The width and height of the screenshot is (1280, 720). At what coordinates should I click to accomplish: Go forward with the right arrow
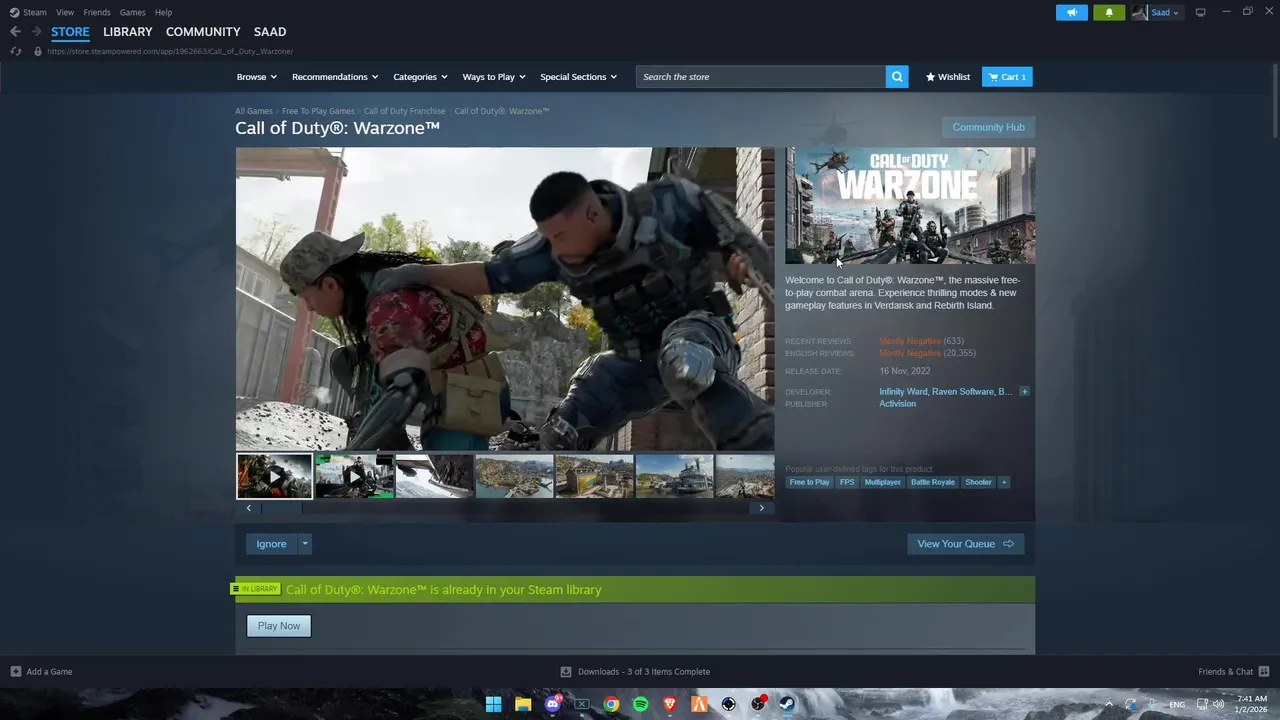pyautogui.click(x=36, y=32)
